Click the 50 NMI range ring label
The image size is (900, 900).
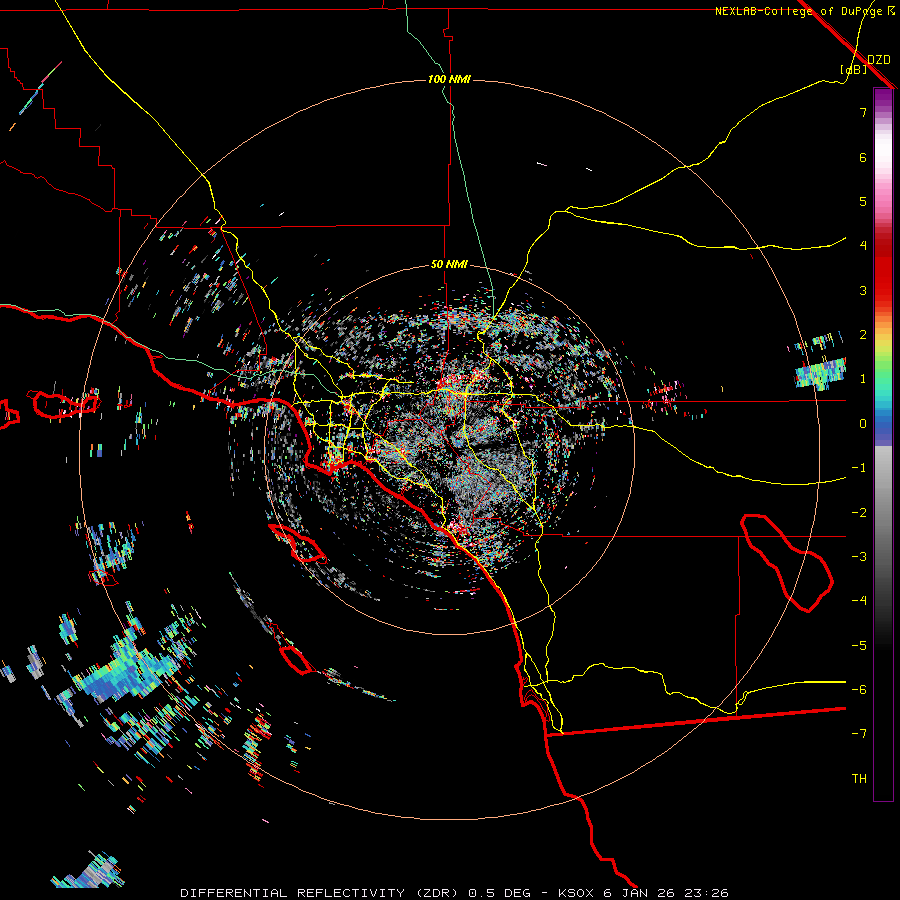coord(449,265)
